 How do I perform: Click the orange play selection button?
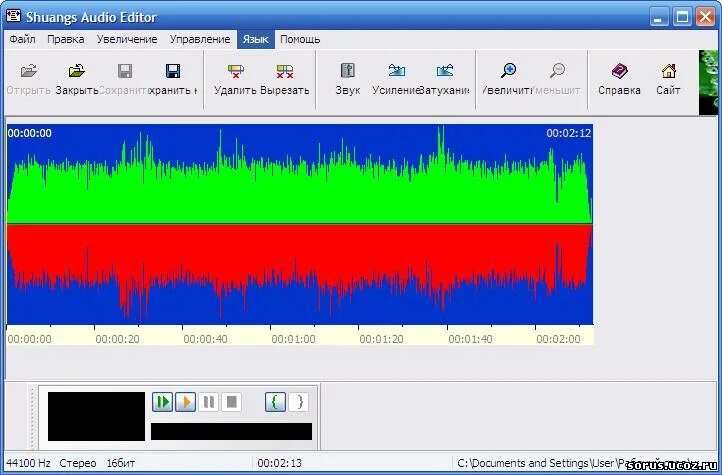click(186, 402)
